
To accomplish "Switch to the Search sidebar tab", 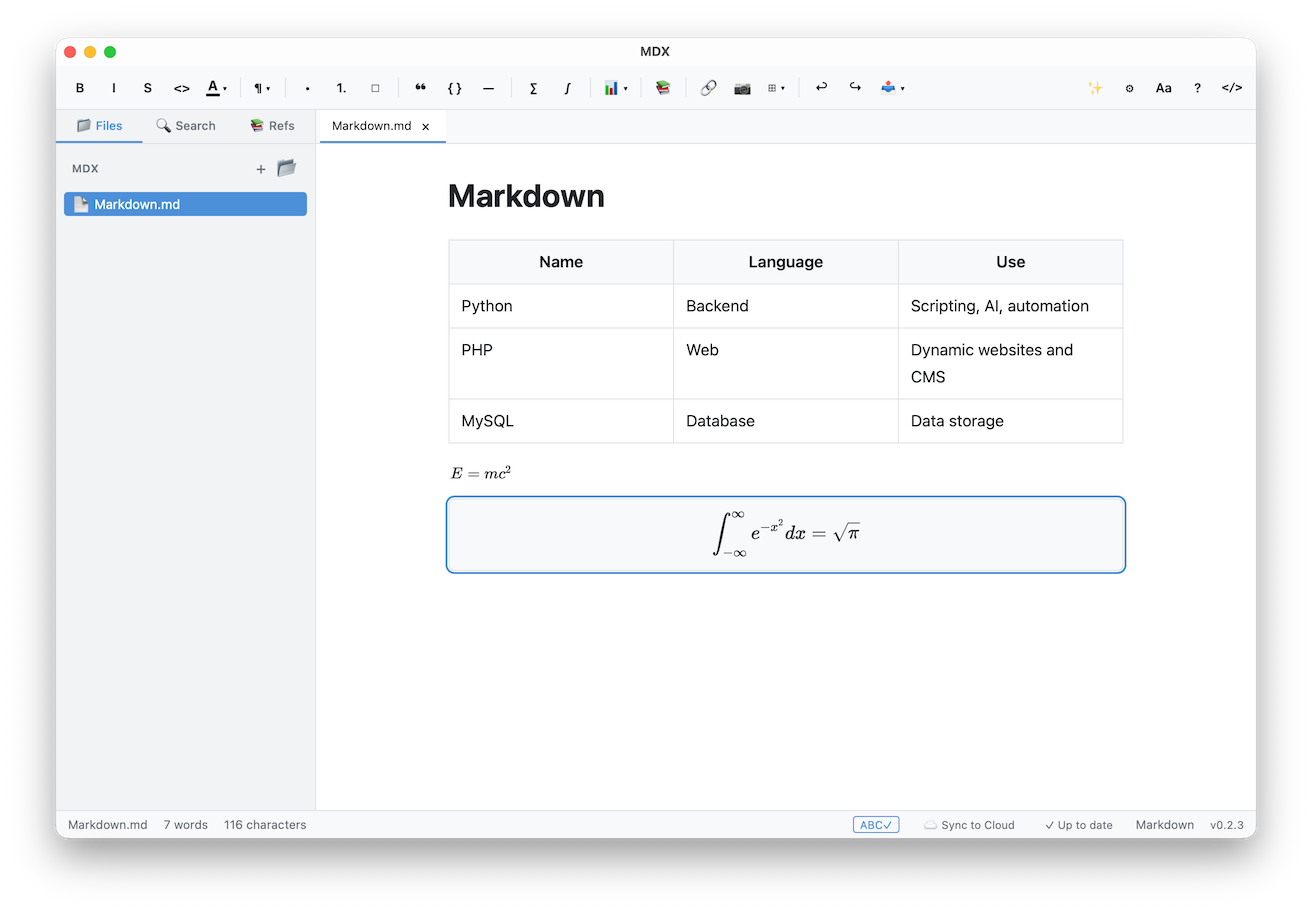I will [186, 126].
